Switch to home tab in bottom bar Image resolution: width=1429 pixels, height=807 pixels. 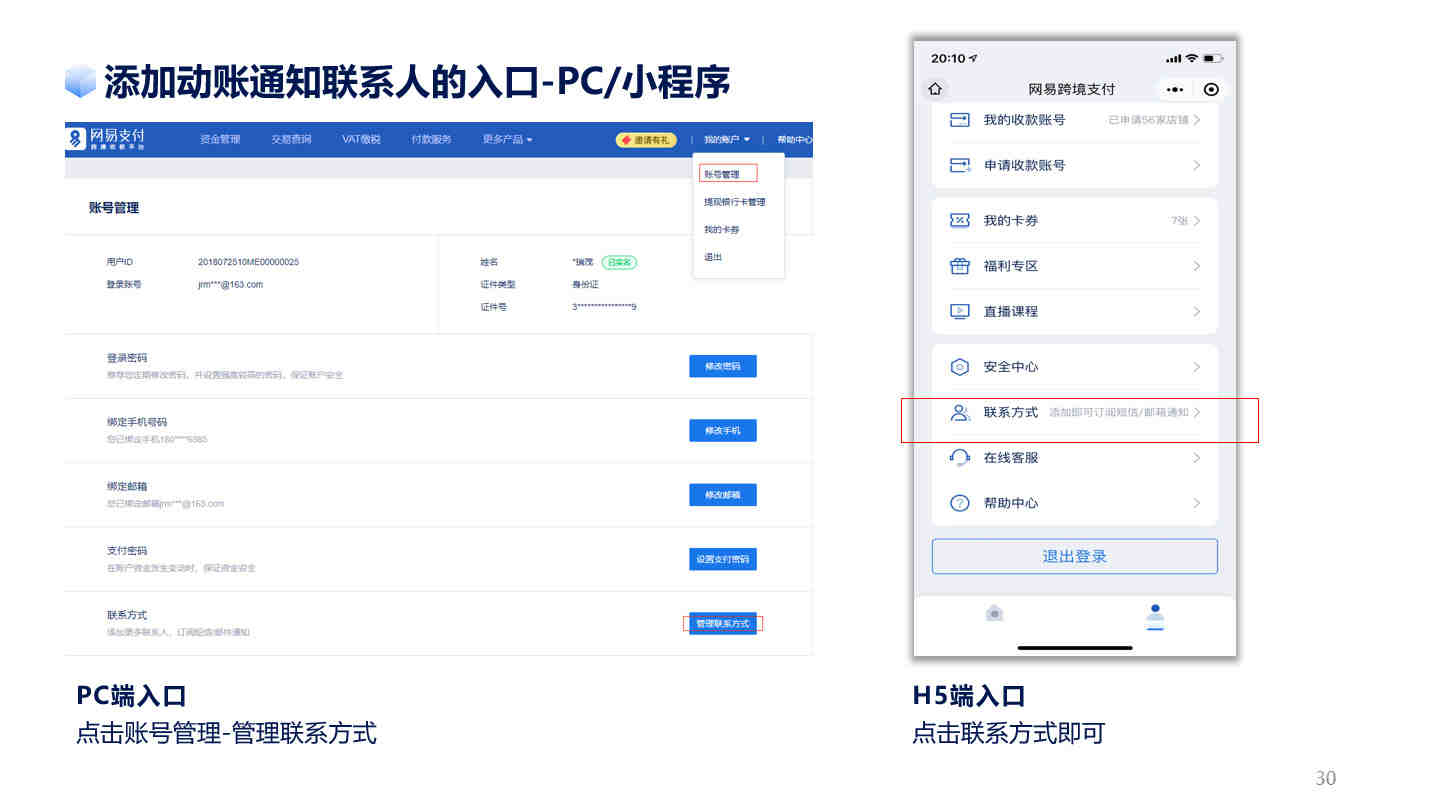pos(994,613)
